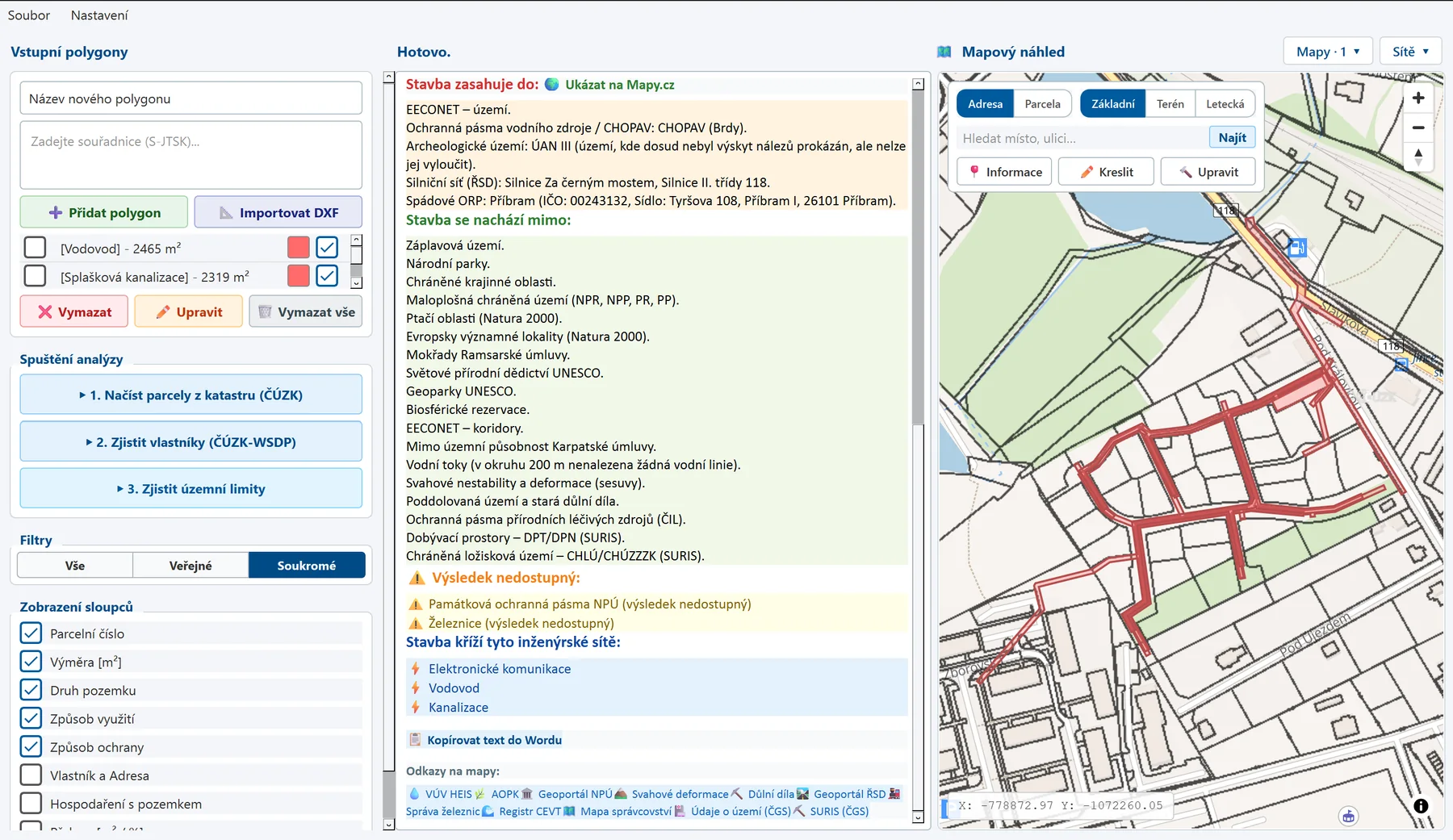Click the Přidat polygon button

(x=104, y=212)
